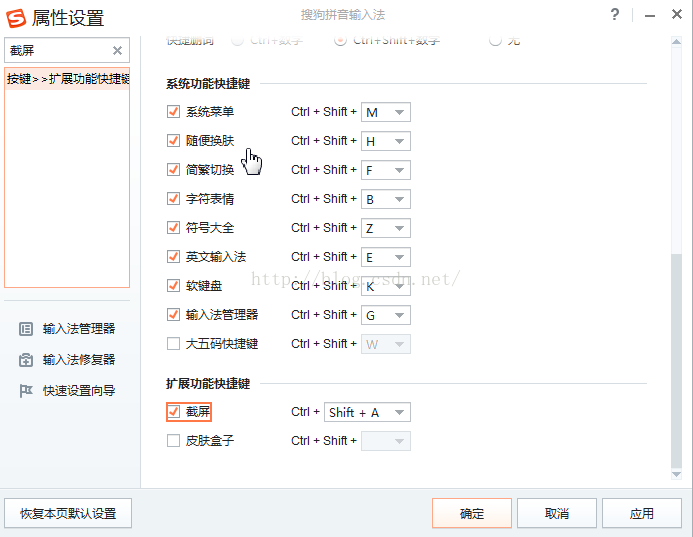Open the 简繁切换 key dropdown showing F
This screenshot has height=537, width=693.
click(x=386, y=170)
